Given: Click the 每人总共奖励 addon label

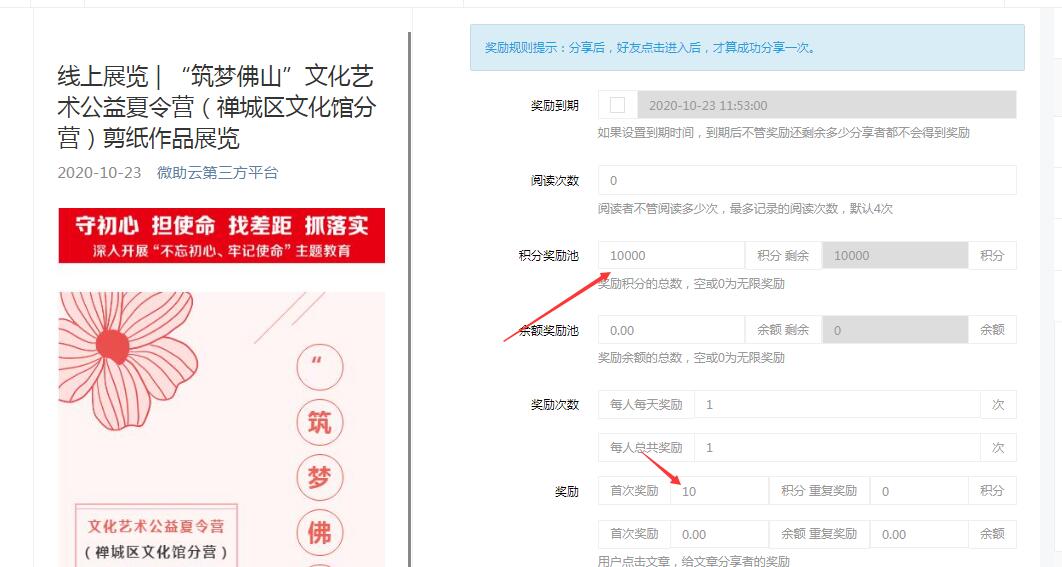Looking at the screenshot, I should tap(646, 447).
